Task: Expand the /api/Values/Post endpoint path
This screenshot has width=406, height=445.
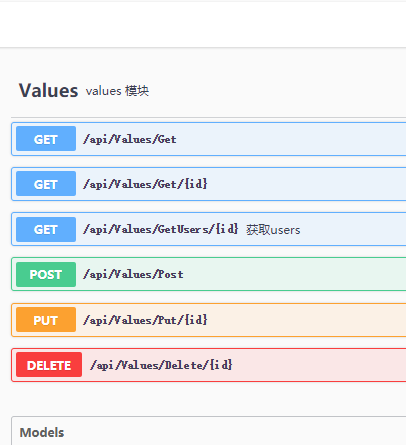Action: [x=133, y=274]
